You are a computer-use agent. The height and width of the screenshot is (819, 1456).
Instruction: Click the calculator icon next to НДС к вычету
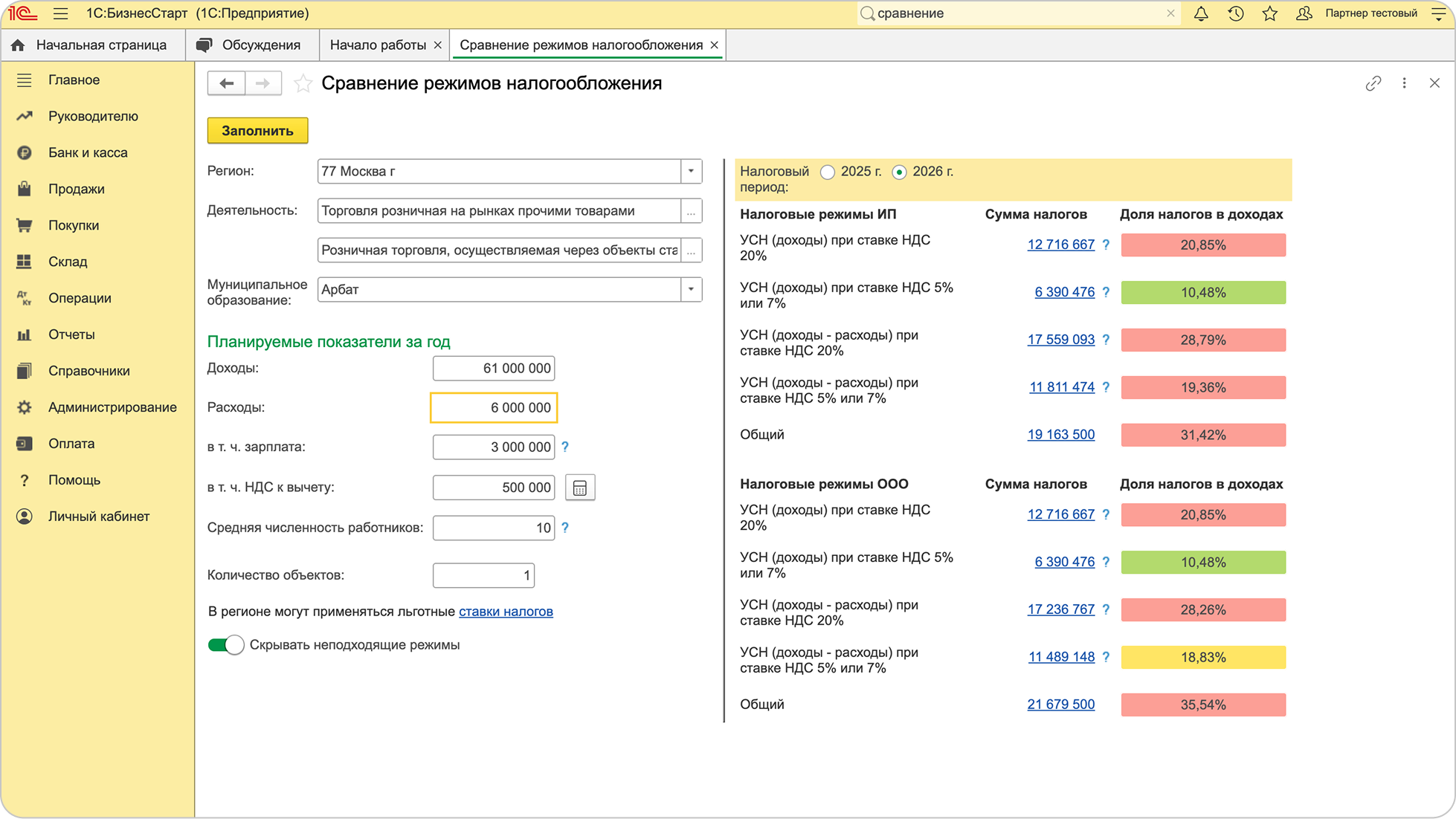tap(580, 488)
